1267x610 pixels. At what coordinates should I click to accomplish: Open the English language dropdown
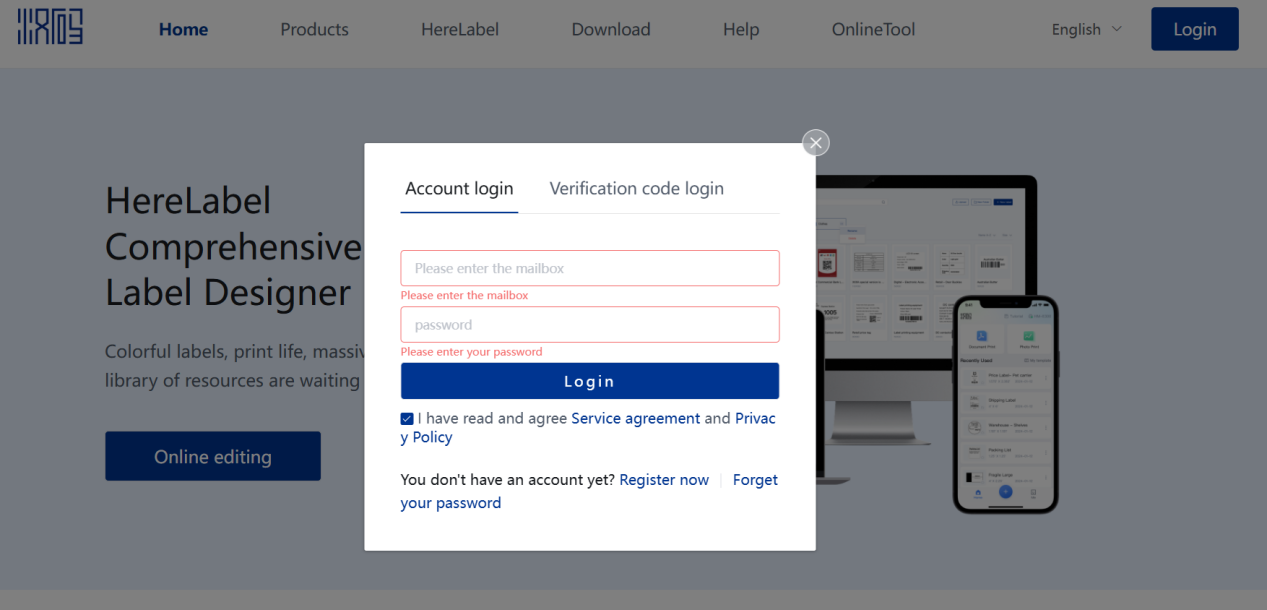coord(1086,29)
